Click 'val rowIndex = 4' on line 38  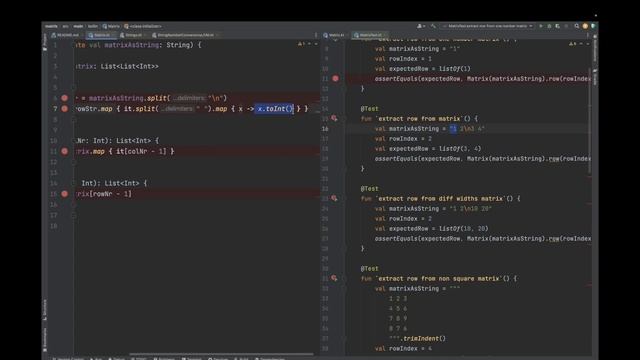[x=403, y=349]
